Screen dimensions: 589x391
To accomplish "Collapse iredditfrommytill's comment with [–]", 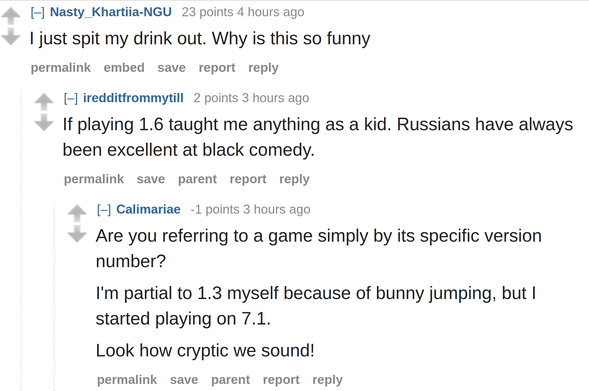I will [71, 98].
